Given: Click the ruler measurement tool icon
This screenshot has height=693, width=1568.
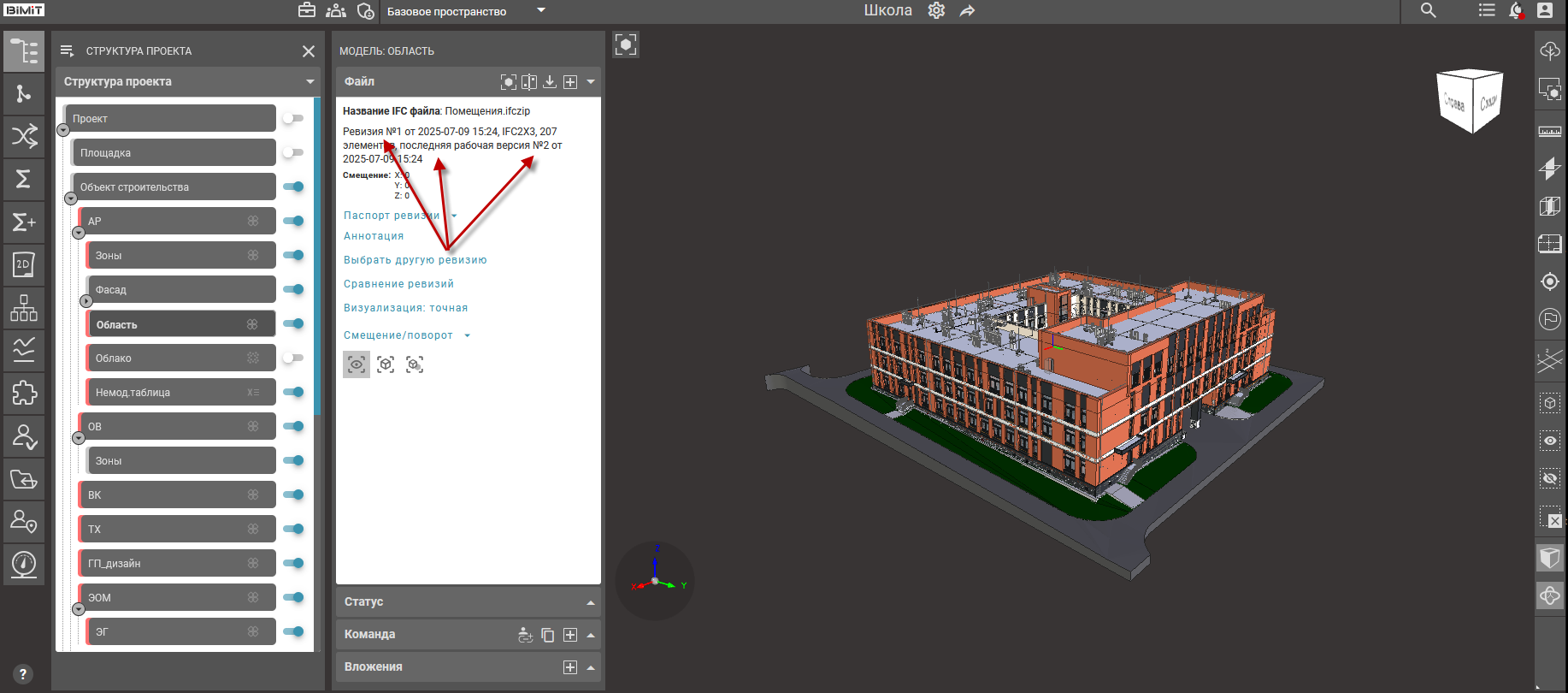Looking at the screenshot, I should click(x=1549, y=132).
